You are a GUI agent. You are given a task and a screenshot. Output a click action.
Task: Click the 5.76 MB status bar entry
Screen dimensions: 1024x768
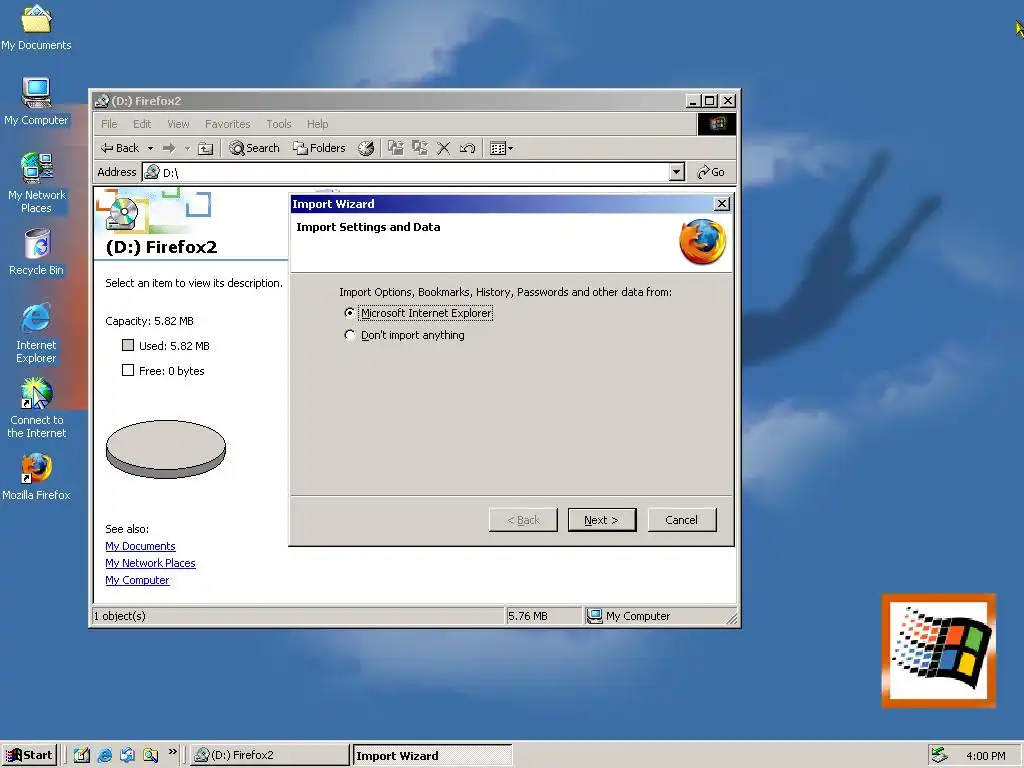coord(543,616)
